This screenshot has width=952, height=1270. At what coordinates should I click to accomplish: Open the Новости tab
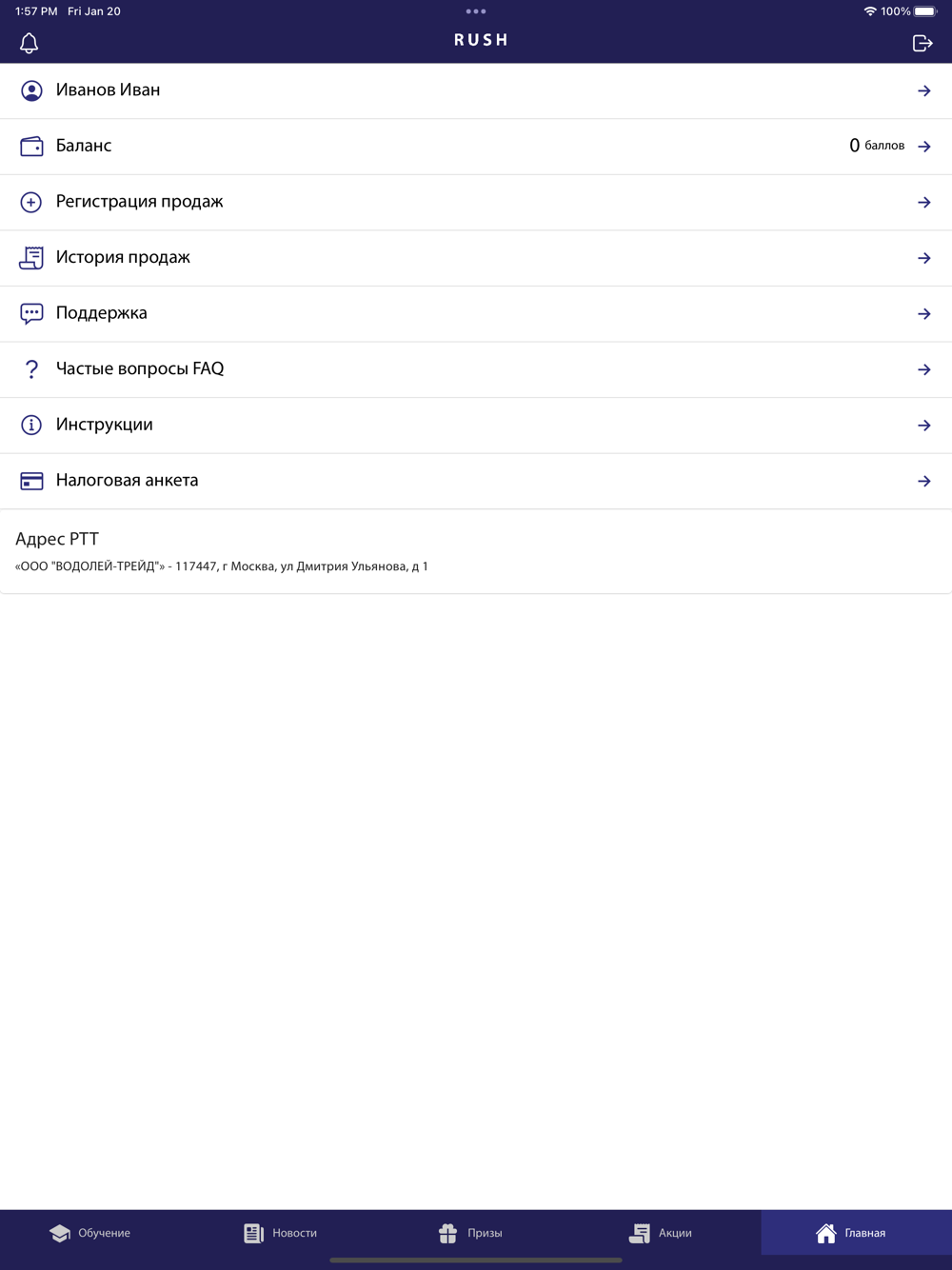tap(281, 1233)
